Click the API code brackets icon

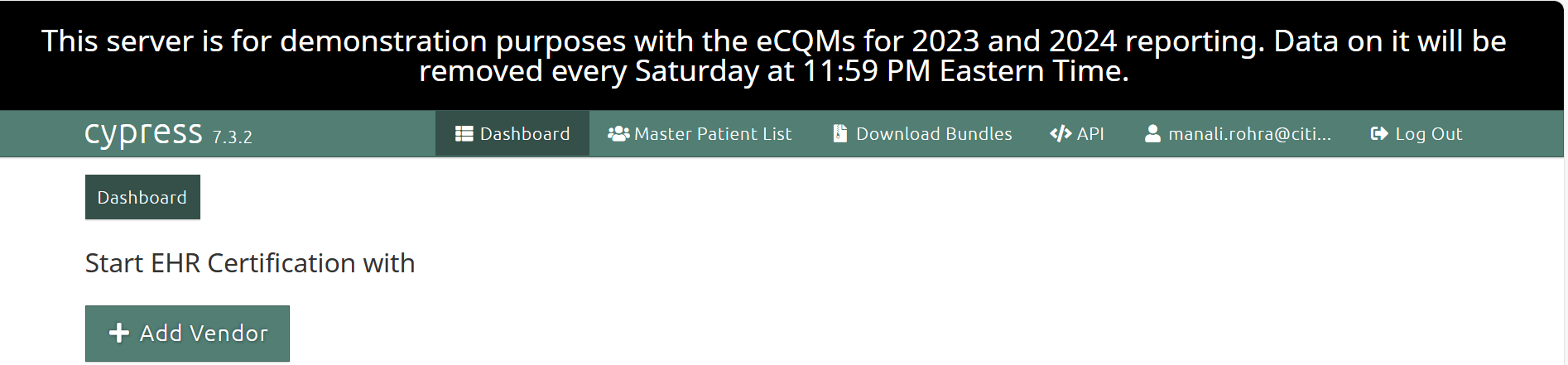click(x=1061, y=134)
